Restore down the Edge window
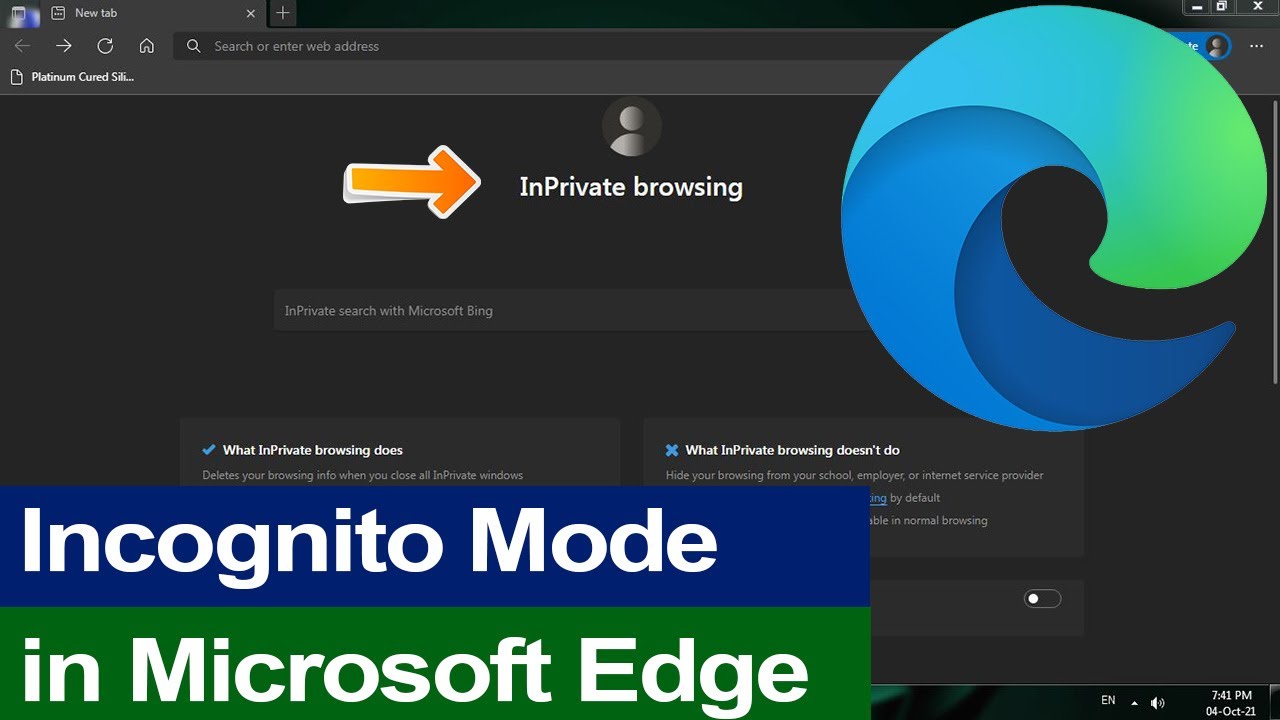This screenshot has width=1280, height=720. [1222, 7]
